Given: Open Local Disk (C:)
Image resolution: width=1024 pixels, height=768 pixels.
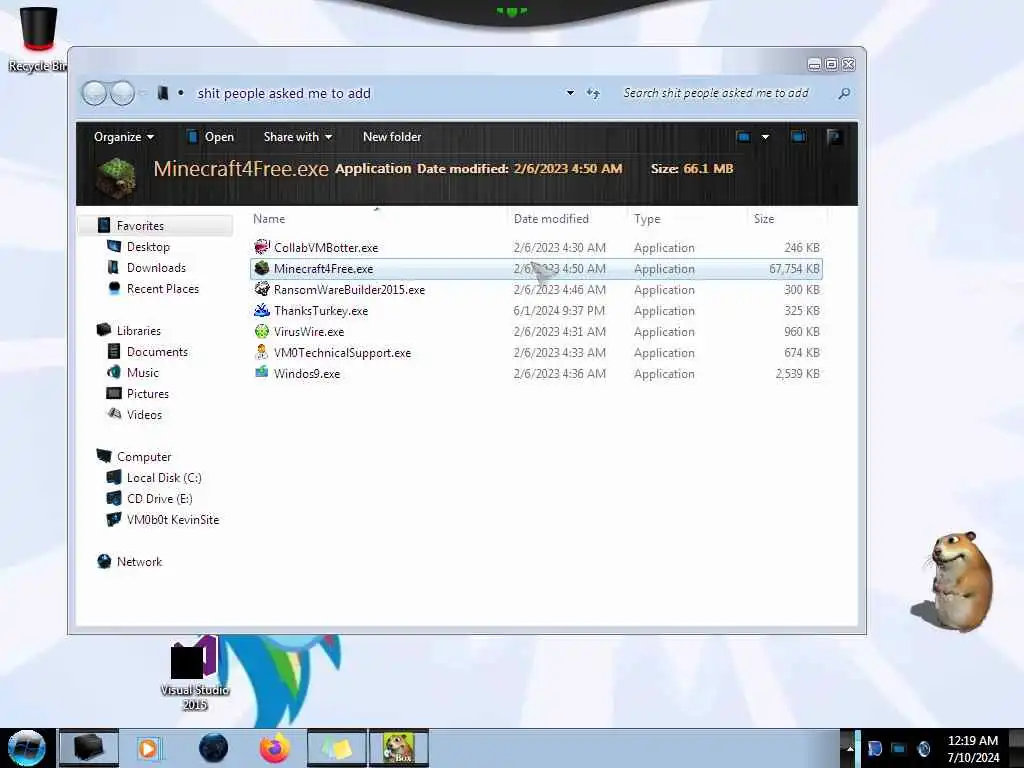Looking at the screenshot, I should (164, 477).
